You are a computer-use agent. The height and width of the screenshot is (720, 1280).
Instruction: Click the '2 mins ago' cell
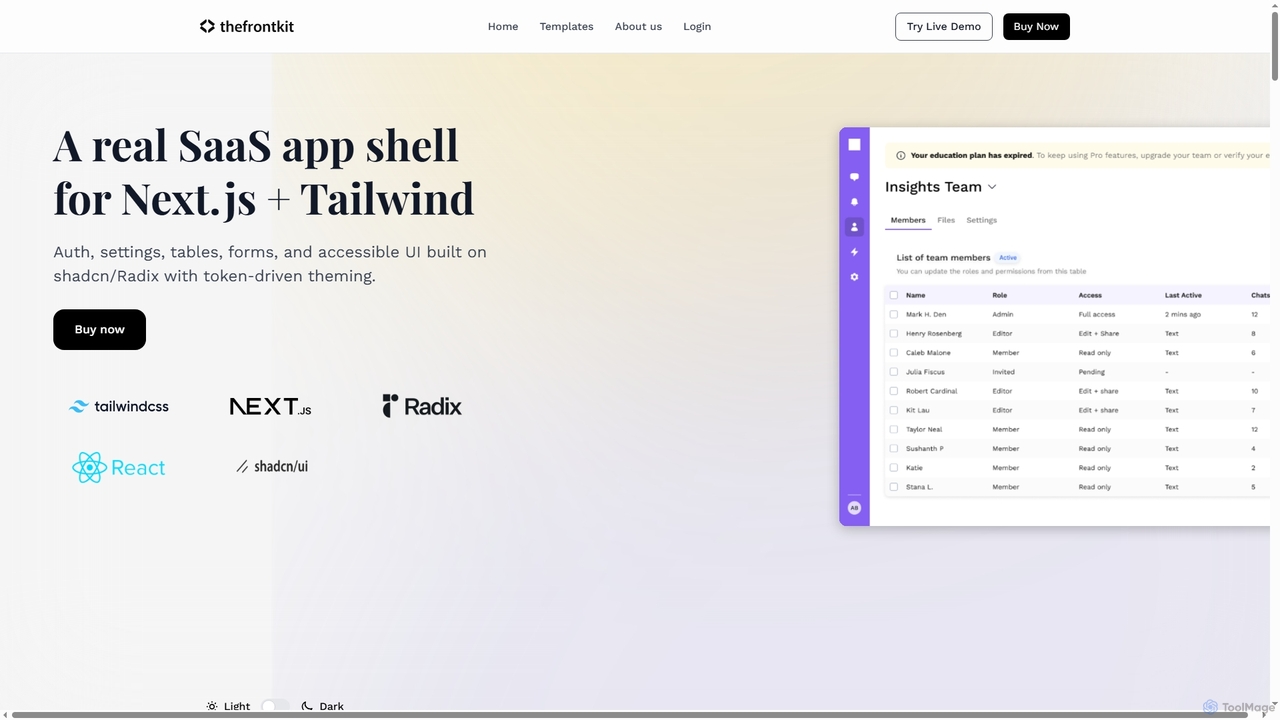click(x=1183, y=314)
